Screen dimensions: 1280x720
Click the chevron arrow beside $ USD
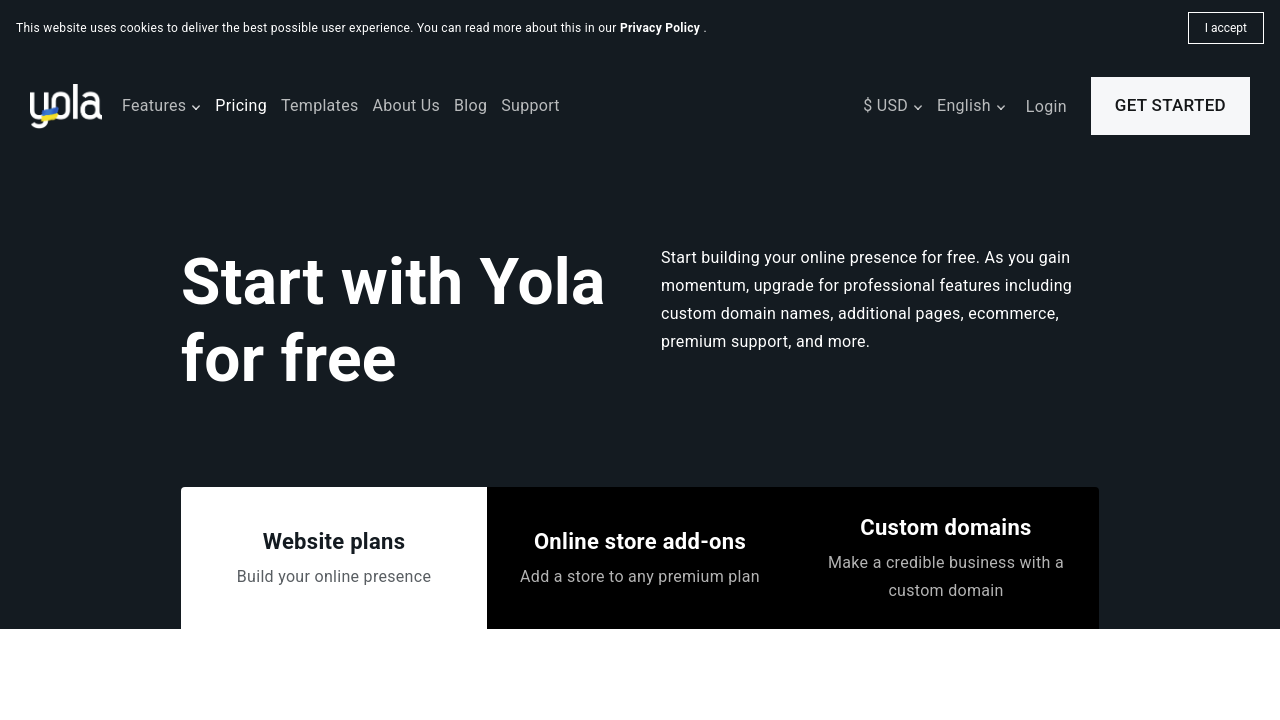coord(918,107)
